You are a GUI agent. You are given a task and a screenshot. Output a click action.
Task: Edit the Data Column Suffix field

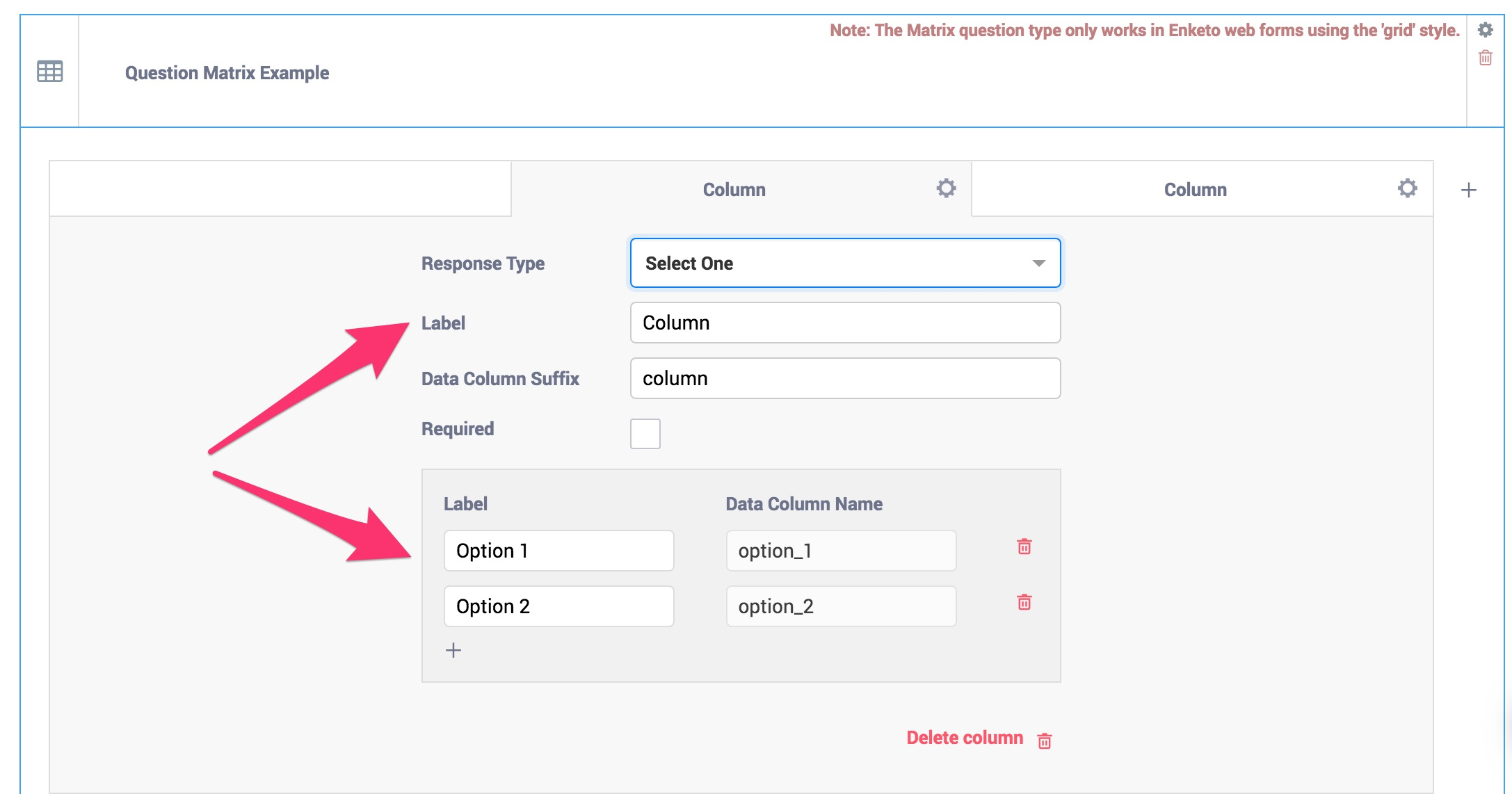pyautogui.click(x=844, y=378)
